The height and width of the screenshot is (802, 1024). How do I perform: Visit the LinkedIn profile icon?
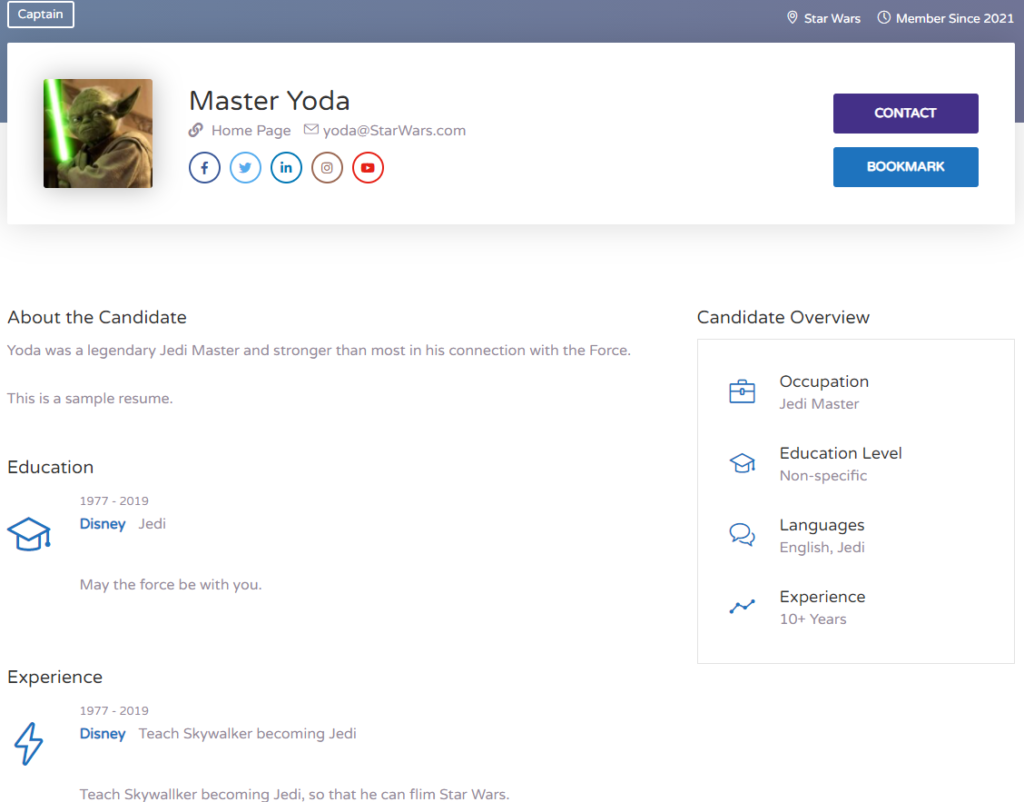(x=286, y=168)
